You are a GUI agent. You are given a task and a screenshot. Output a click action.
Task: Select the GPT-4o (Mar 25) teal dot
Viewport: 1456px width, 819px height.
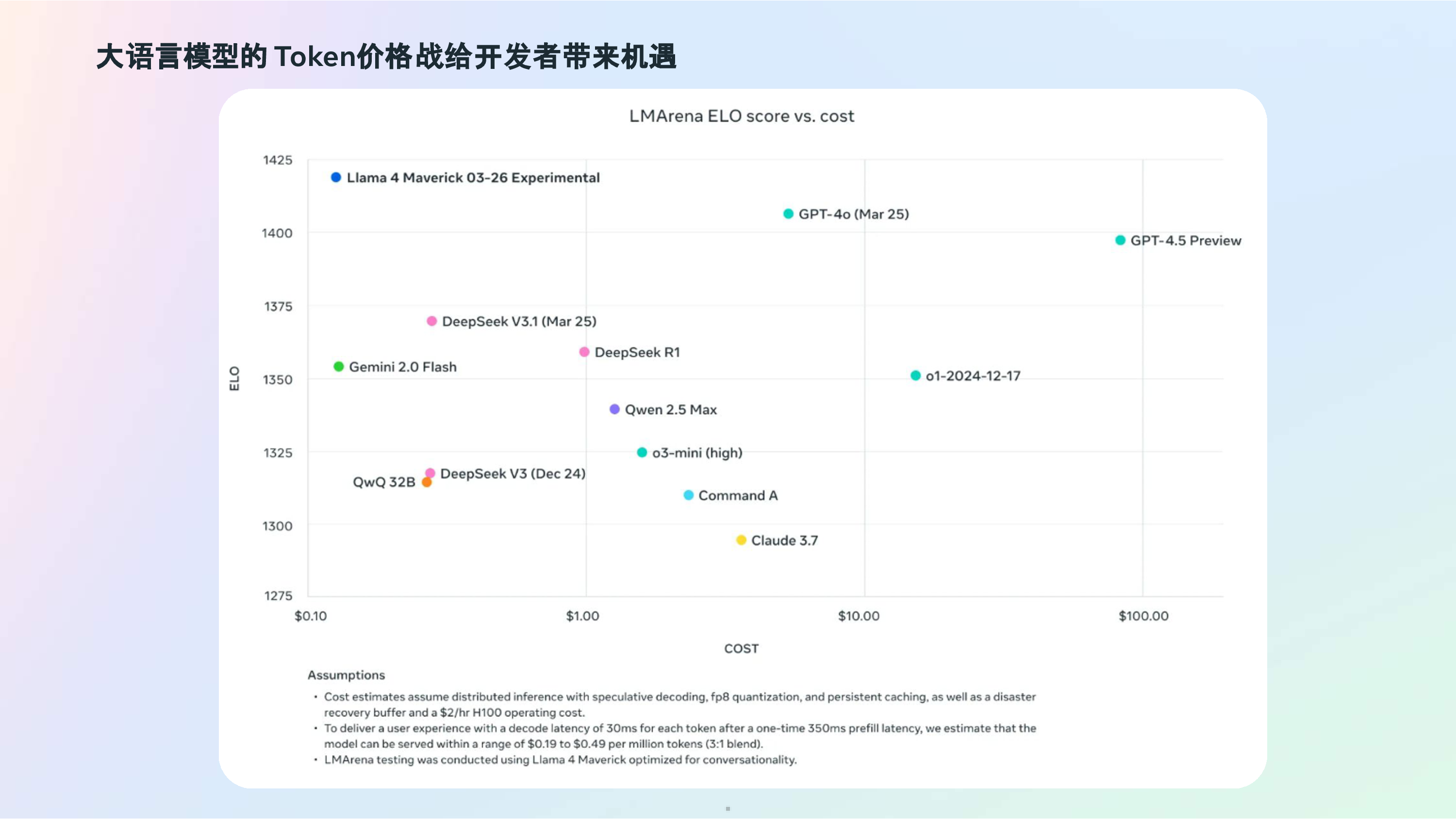[x=789, y=213]
